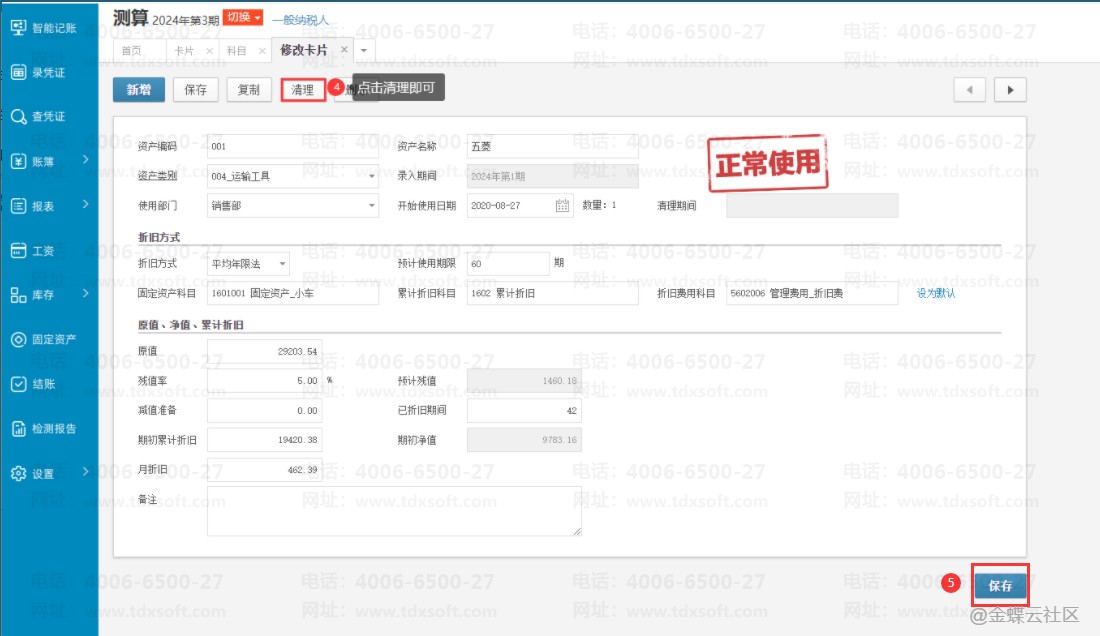The width and height of the screenshot is (1100, 636).
Task: Go to the previous card arrow
Action: 969,89
